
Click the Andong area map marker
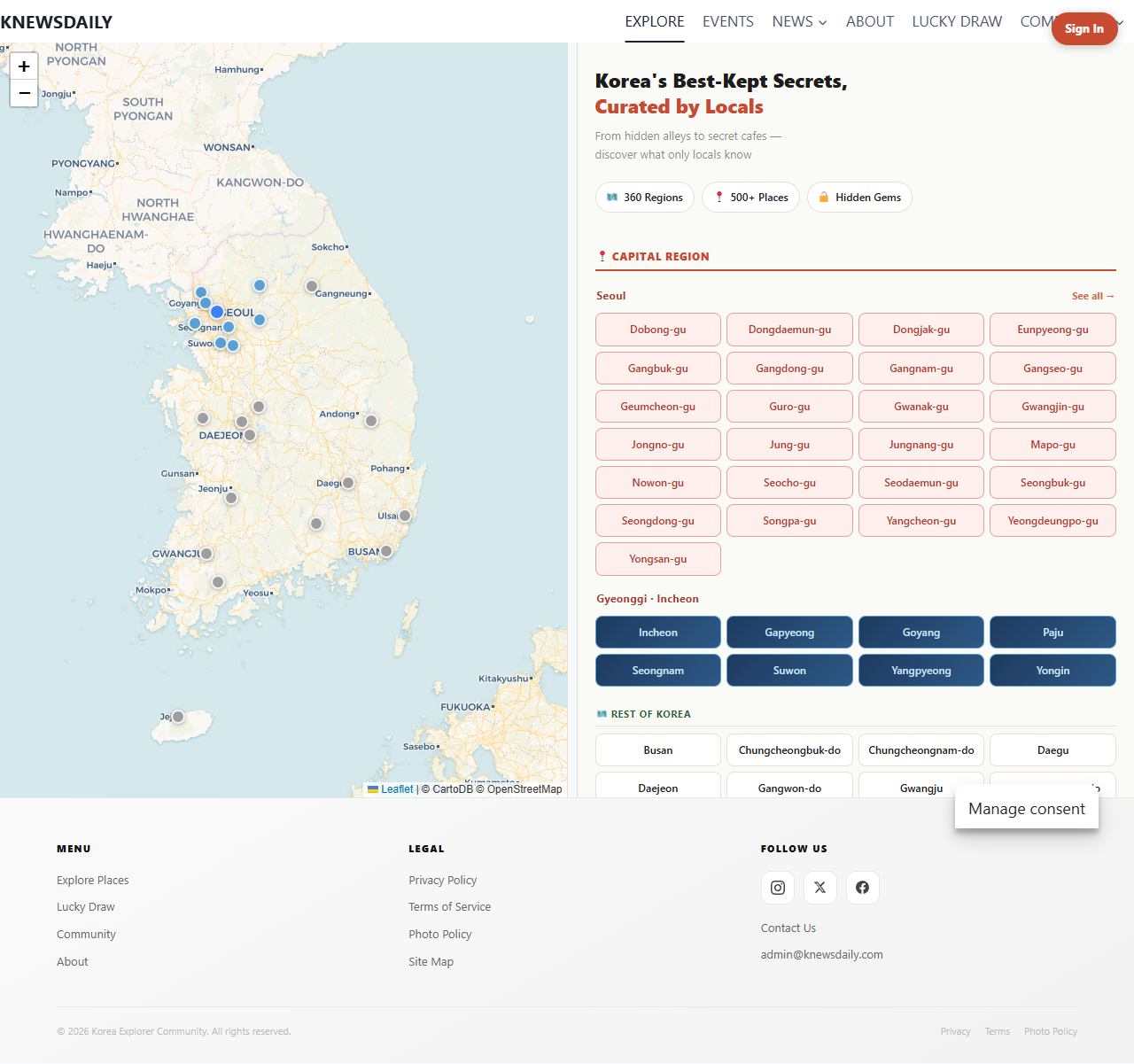point(371,421)
